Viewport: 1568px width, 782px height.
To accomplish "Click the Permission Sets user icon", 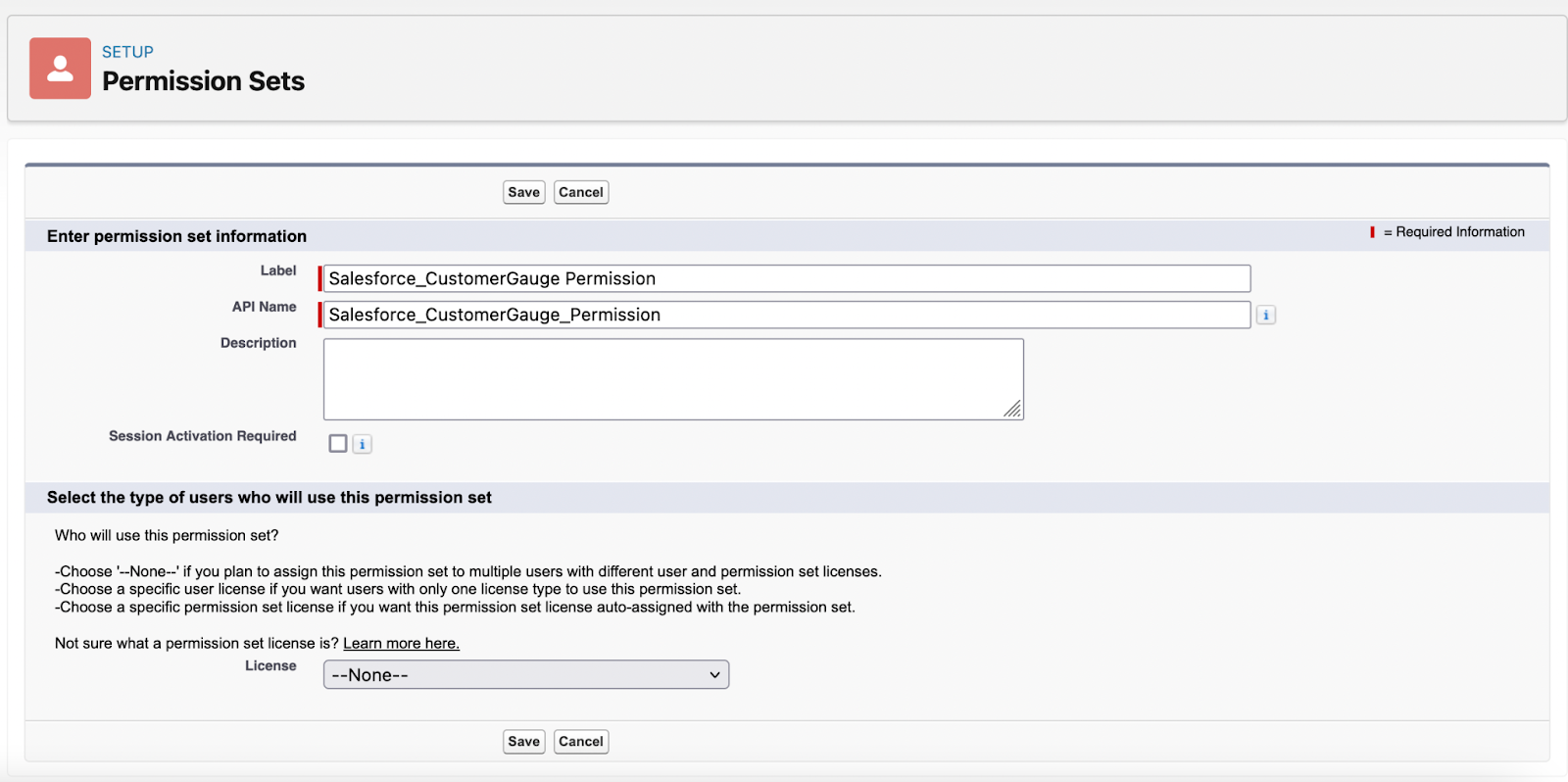I will pyautogui.click(x=60, y=69).
